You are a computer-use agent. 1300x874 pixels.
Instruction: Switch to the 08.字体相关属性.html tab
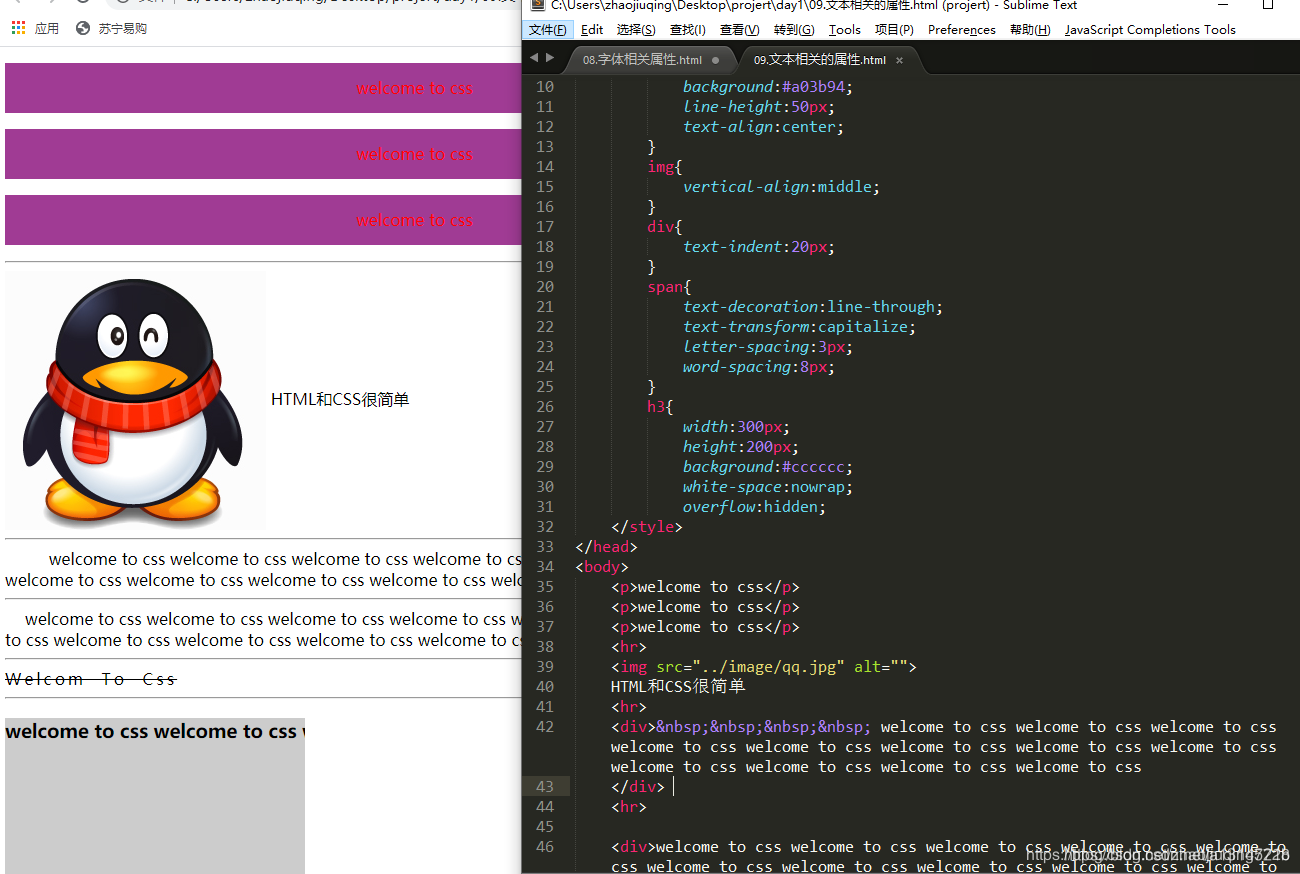642,60
